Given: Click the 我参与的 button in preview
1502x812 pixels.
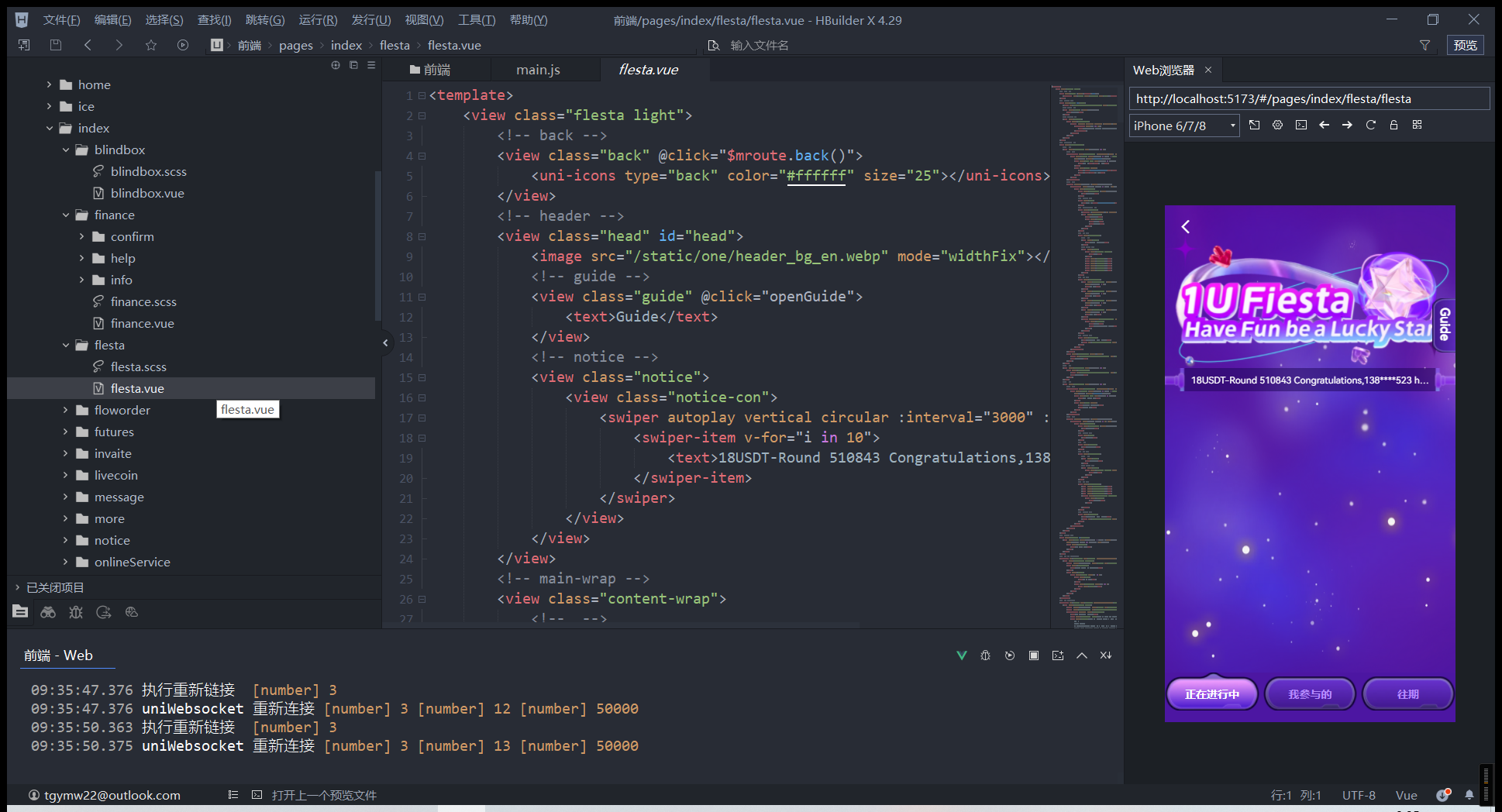Looking at the screenshot, I should click(1309, 694).
